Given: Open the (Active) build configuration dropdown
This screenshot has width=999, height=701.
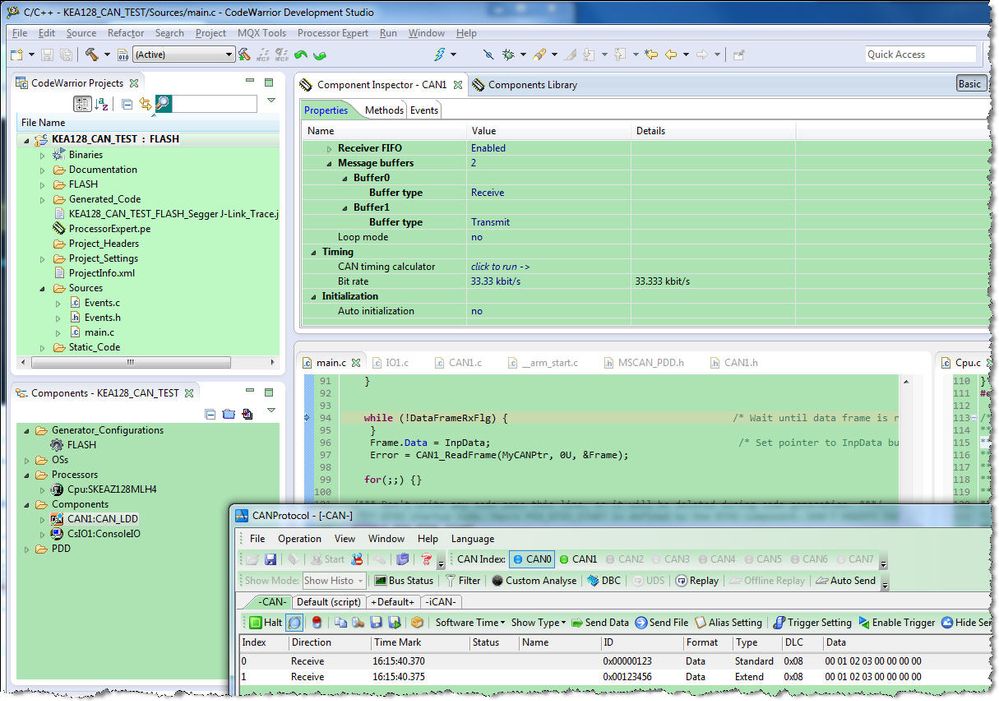Looking at the screenshot, I should 183,55.
